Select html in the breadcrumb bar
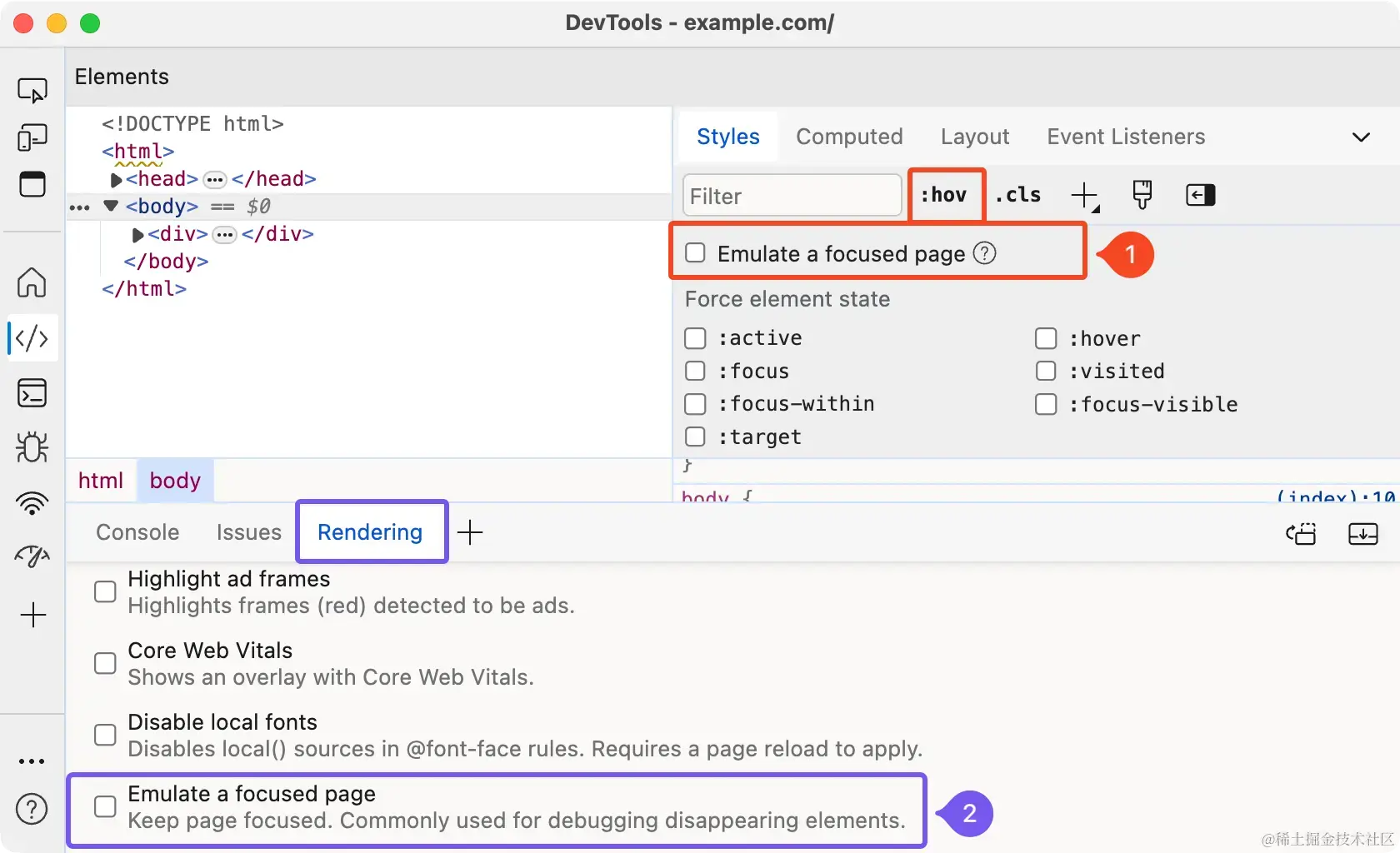 coord(101,481)
